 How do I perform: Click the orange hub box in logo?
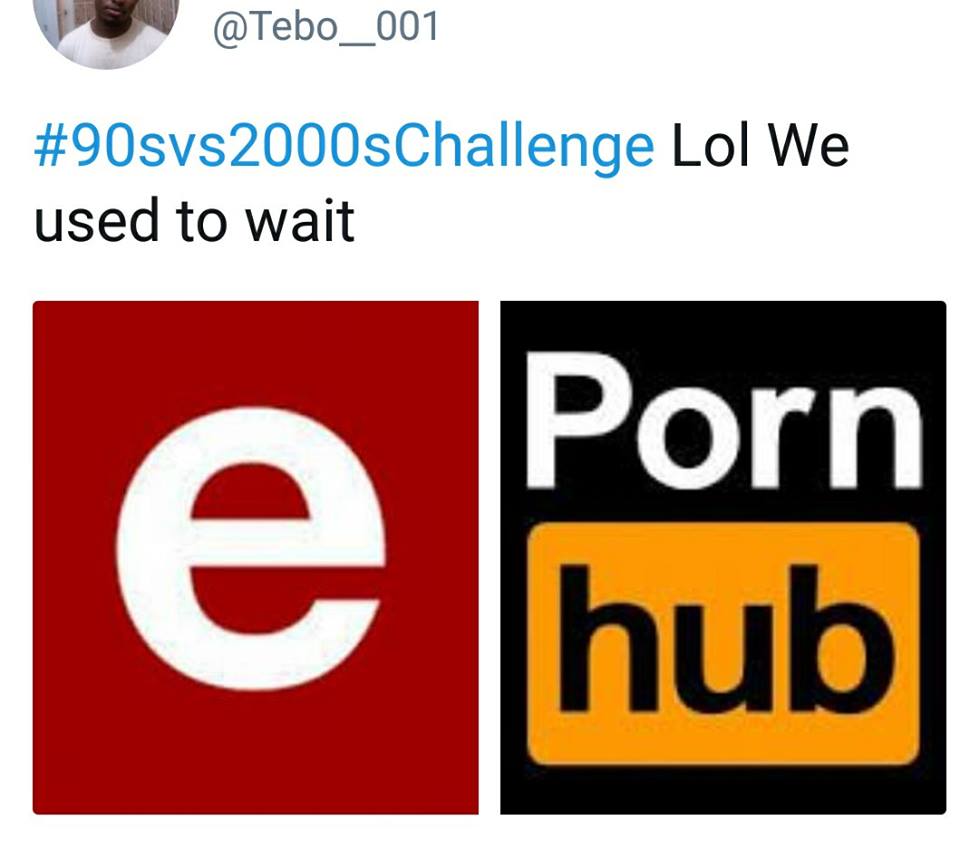click(723, 644)
